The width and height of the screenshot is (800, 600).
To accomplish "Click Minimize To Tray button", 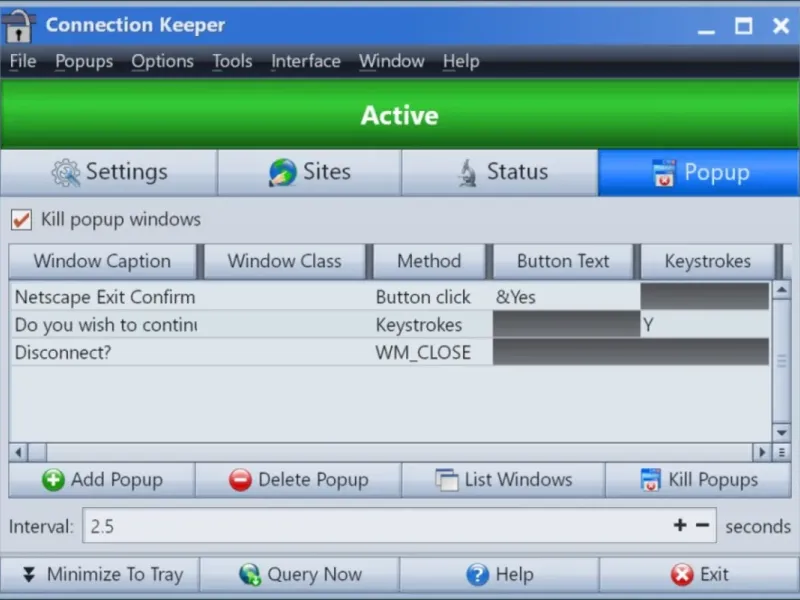I will 101,574.
